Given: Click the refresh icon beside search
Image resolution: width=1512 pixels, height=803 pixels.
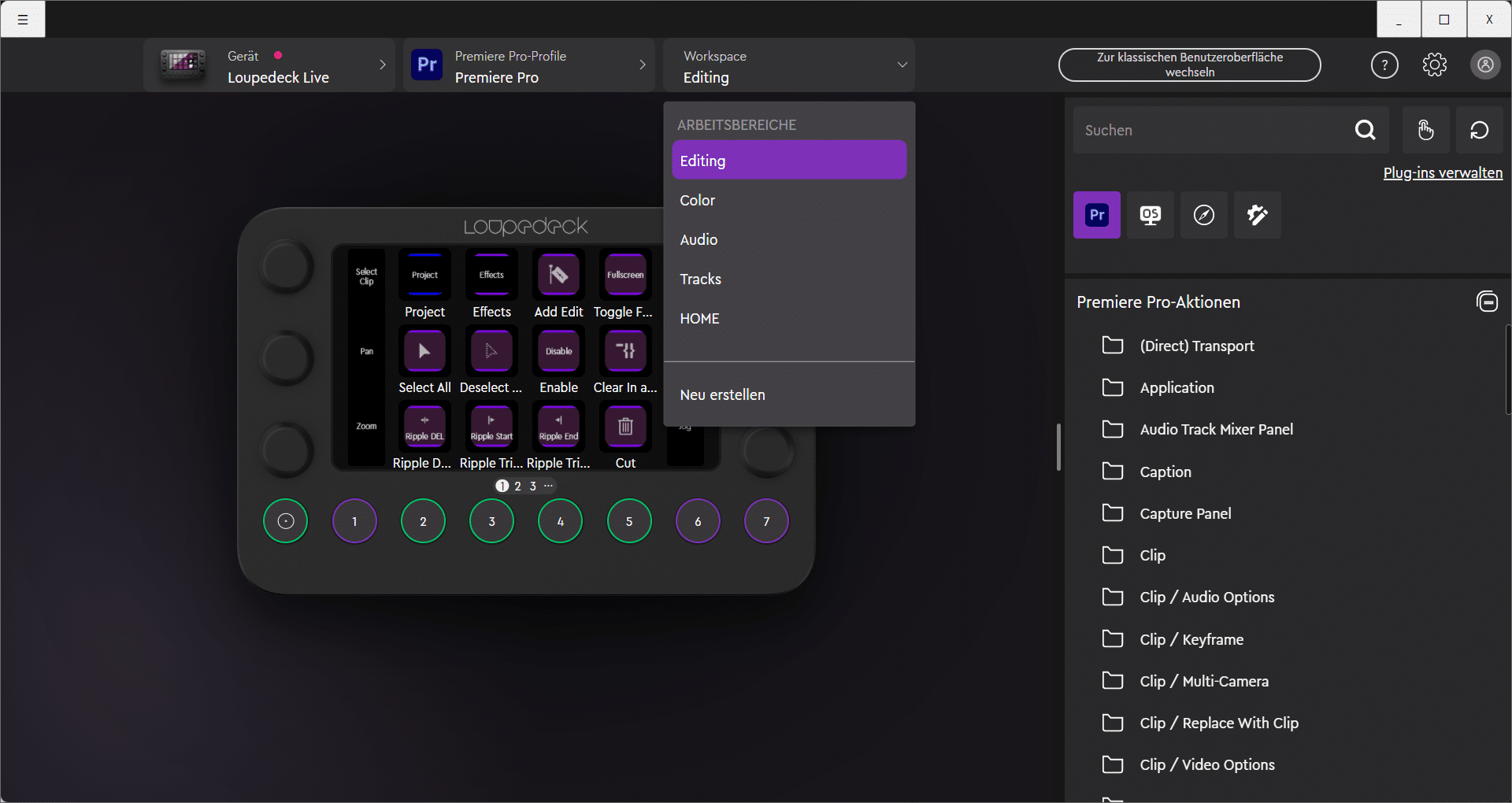Looking at the screenshot, I should tap(1479, 130).
